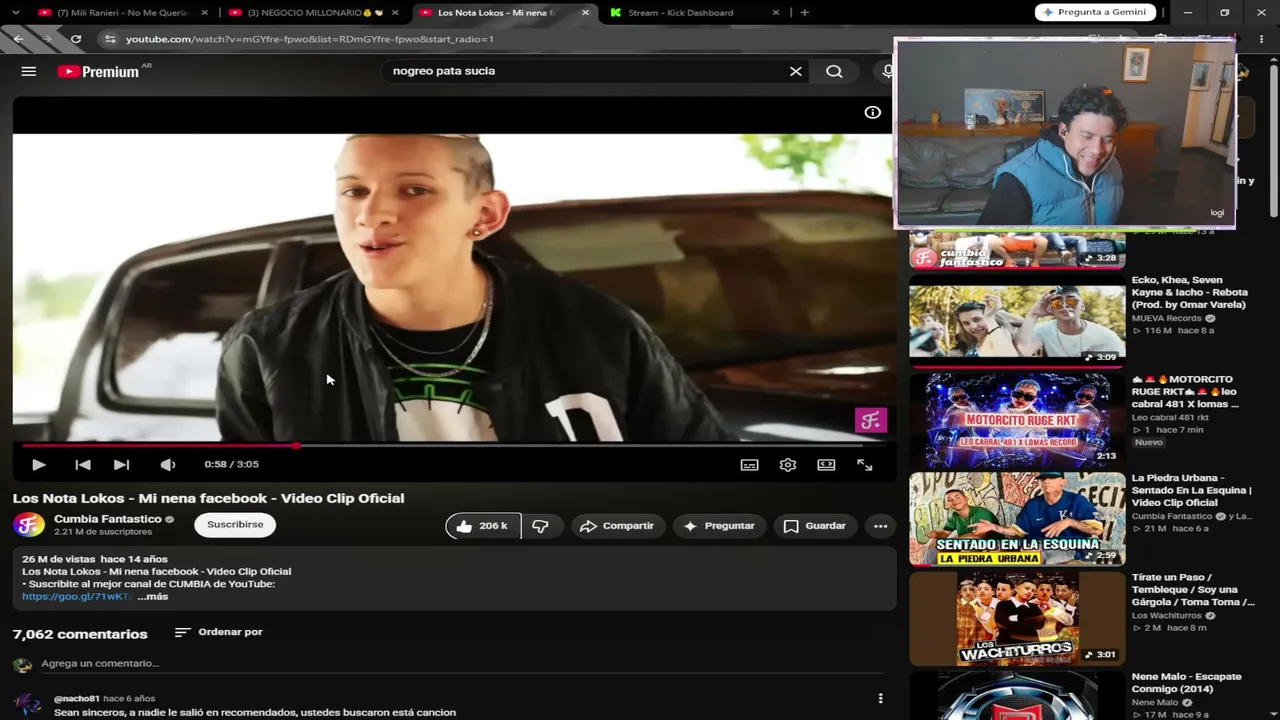Screen dimensions: 1280x720
Task: Close the Stream - Kick Dashboard tab
Action: point(775,13)
